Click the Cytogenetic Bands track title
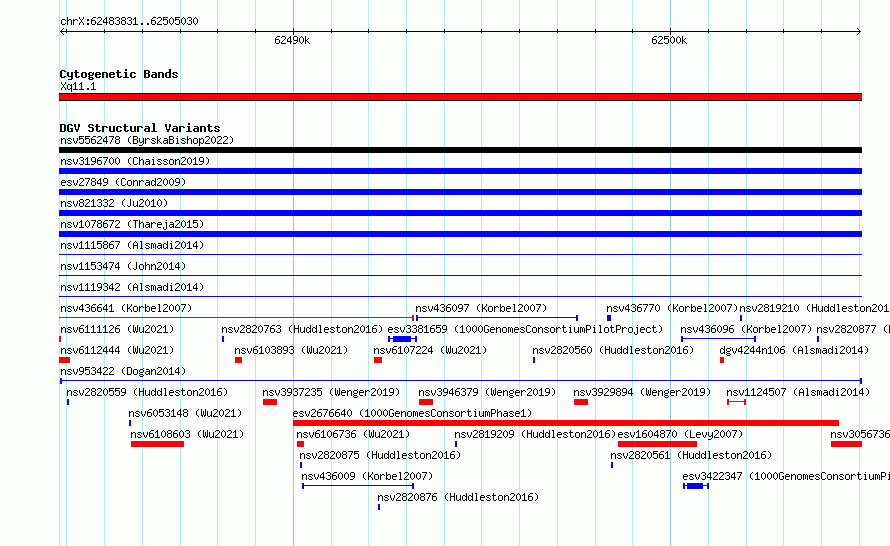The height and width of the screenshot is (546, 890). [119, 74]
